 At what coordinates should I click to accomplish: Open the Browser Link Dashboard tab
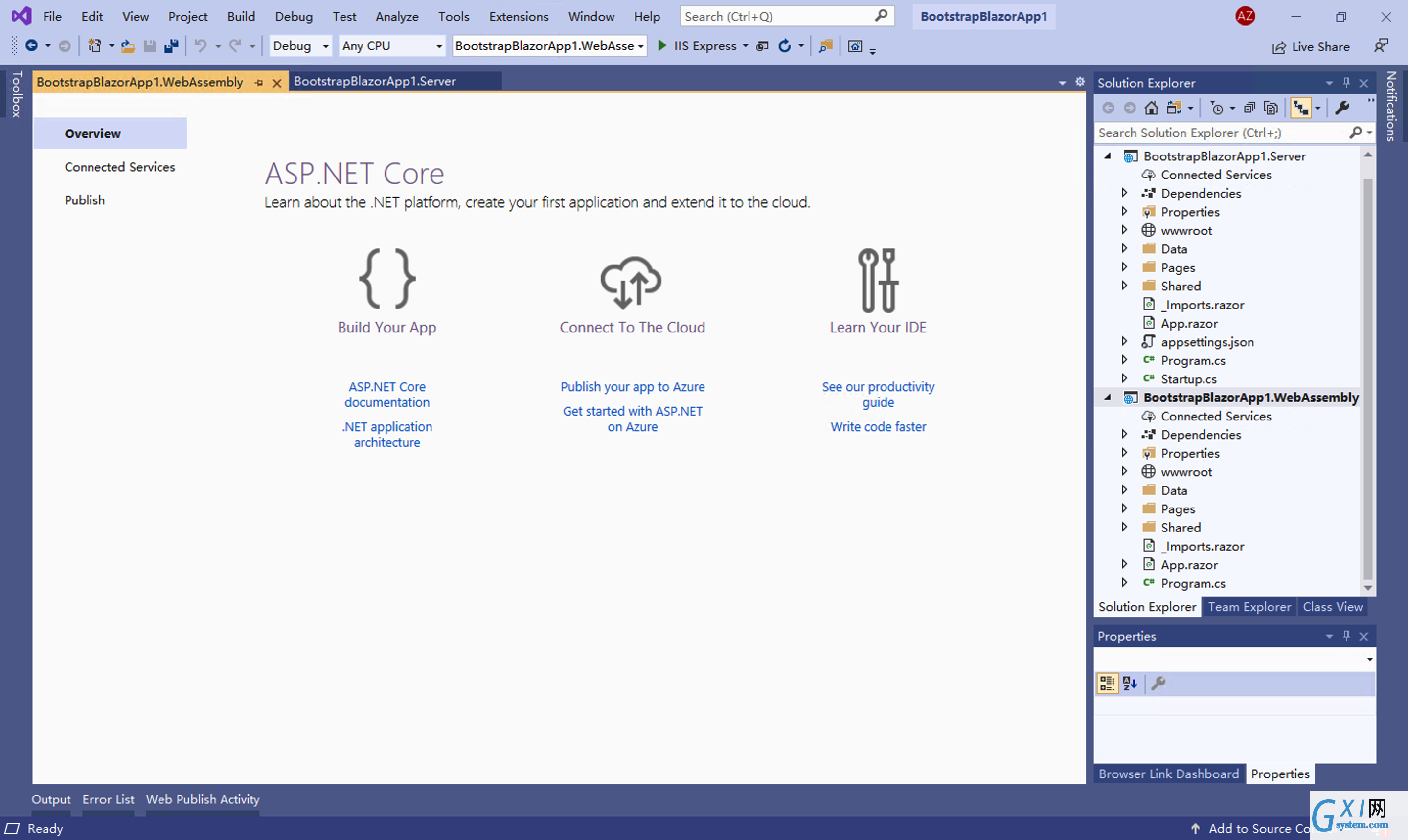point(1169,774)
